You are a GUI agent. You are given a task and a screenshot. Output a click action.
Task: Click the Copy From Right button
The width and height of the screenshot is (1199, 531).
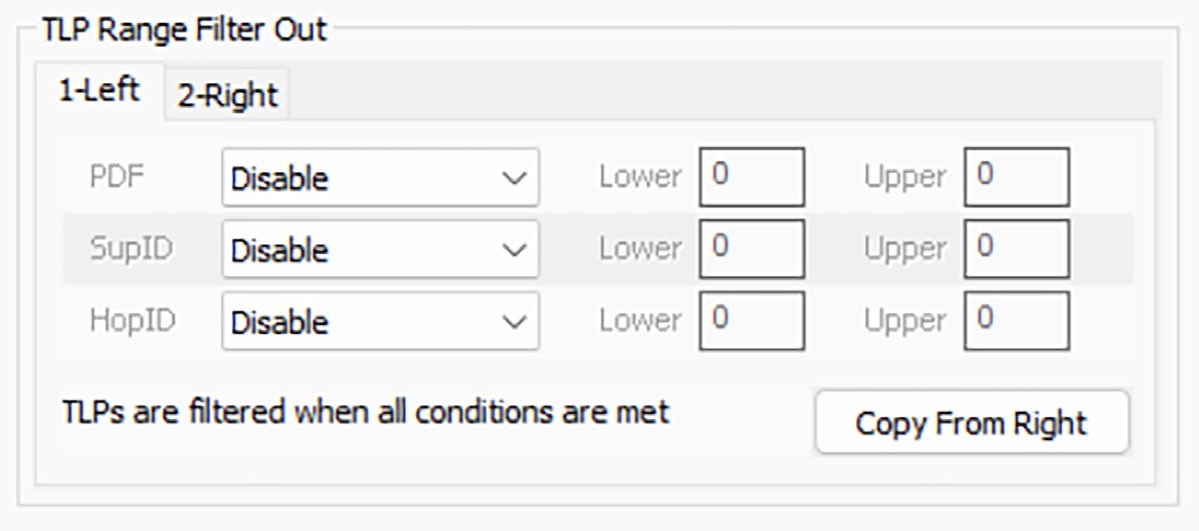972,422
